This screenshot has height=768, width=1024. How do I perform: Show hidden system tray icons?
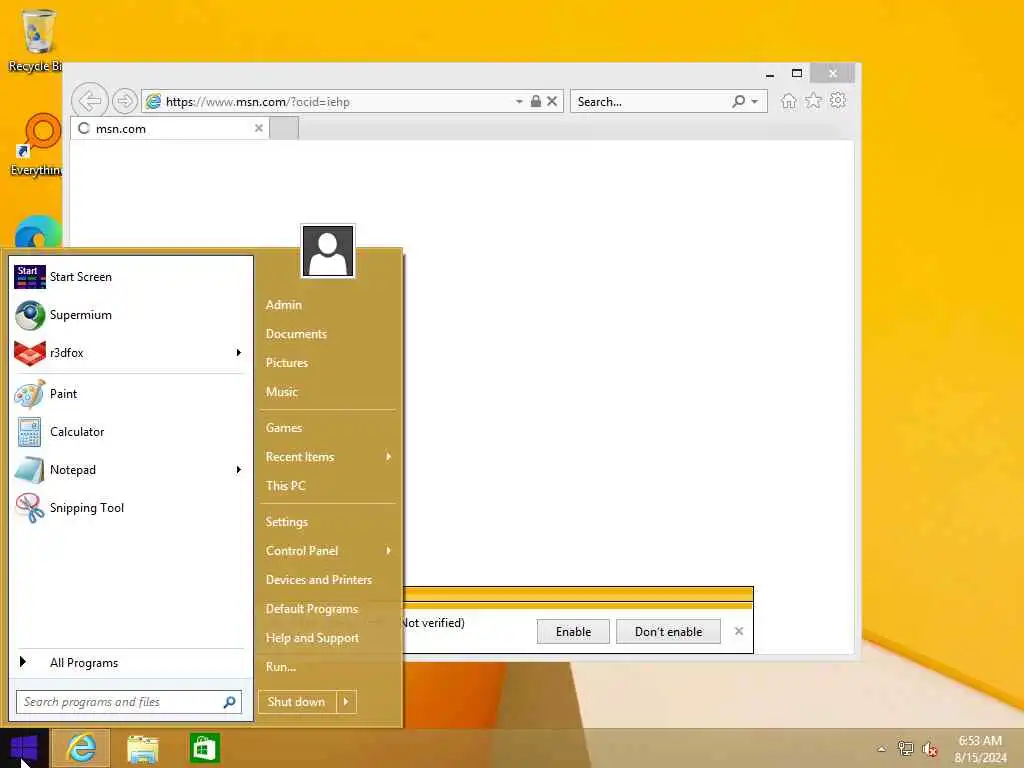pos(882,749)
